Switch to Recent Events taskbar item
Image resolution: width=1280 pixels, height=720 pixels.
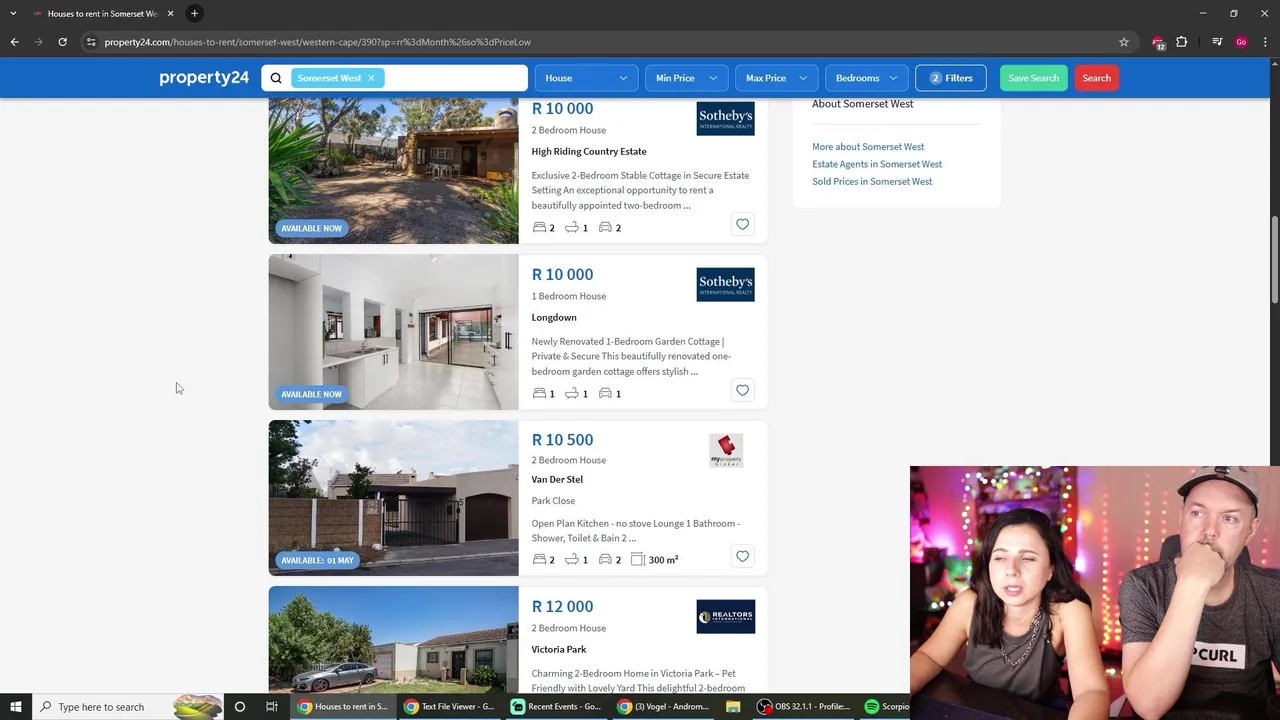coord(556,707)
